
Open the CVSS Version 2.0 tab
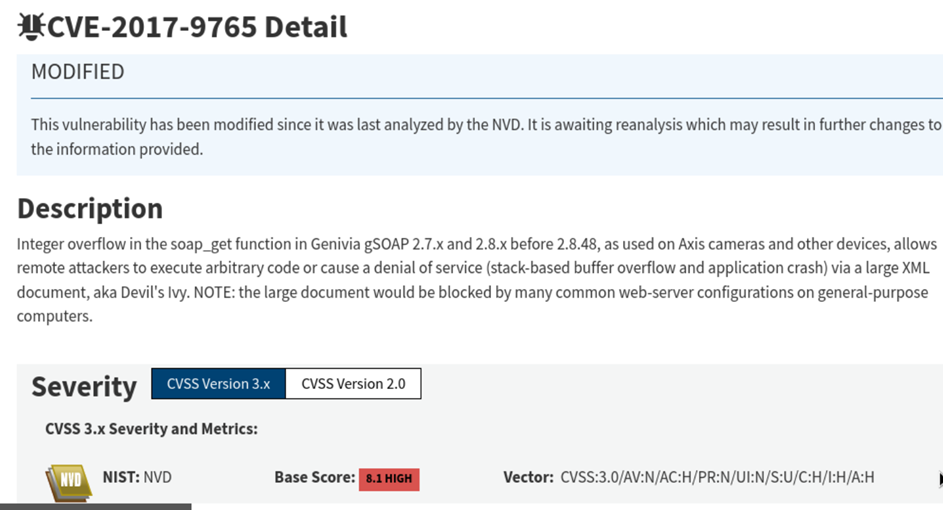click(x=353, y=384)
